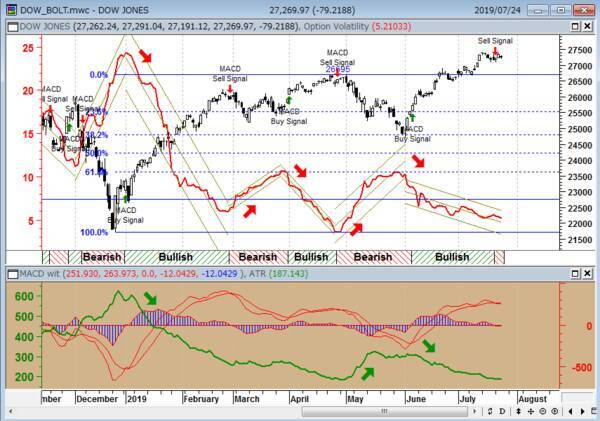The height and width of the screenshot is (421, 600).
Task: Click the MACD wit header label
Action: (x=40, y=274)
